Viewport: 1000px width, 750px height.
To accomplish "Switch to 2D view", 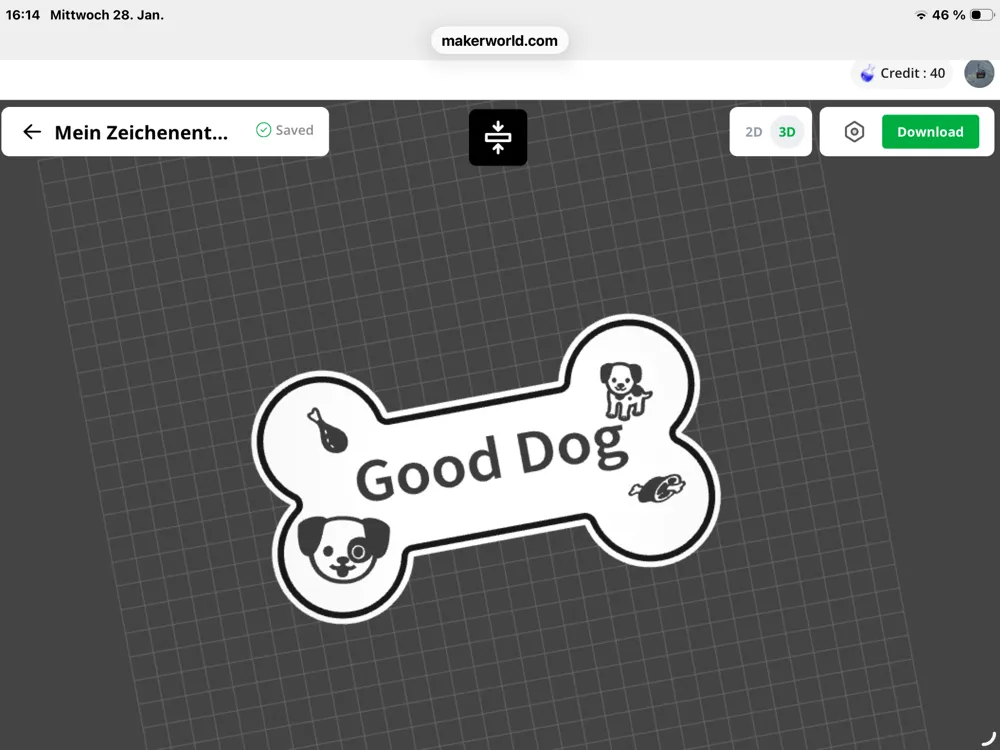I will coord(753,132).
